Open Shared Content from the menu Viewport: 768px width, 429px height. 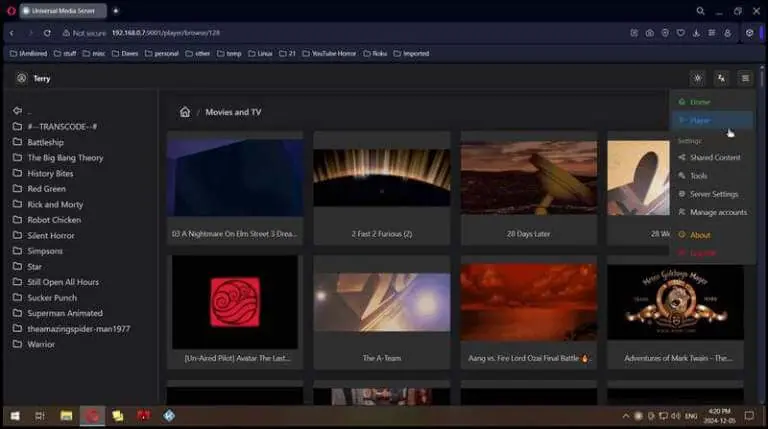click(x=713, y=158)
